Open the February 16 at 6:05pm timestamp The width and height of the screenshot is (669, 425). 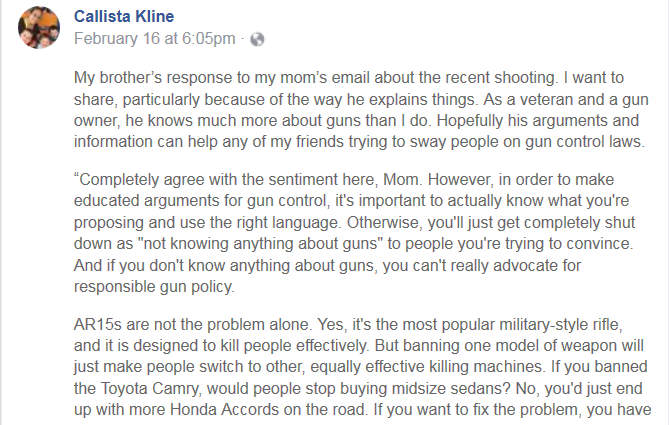155,39
